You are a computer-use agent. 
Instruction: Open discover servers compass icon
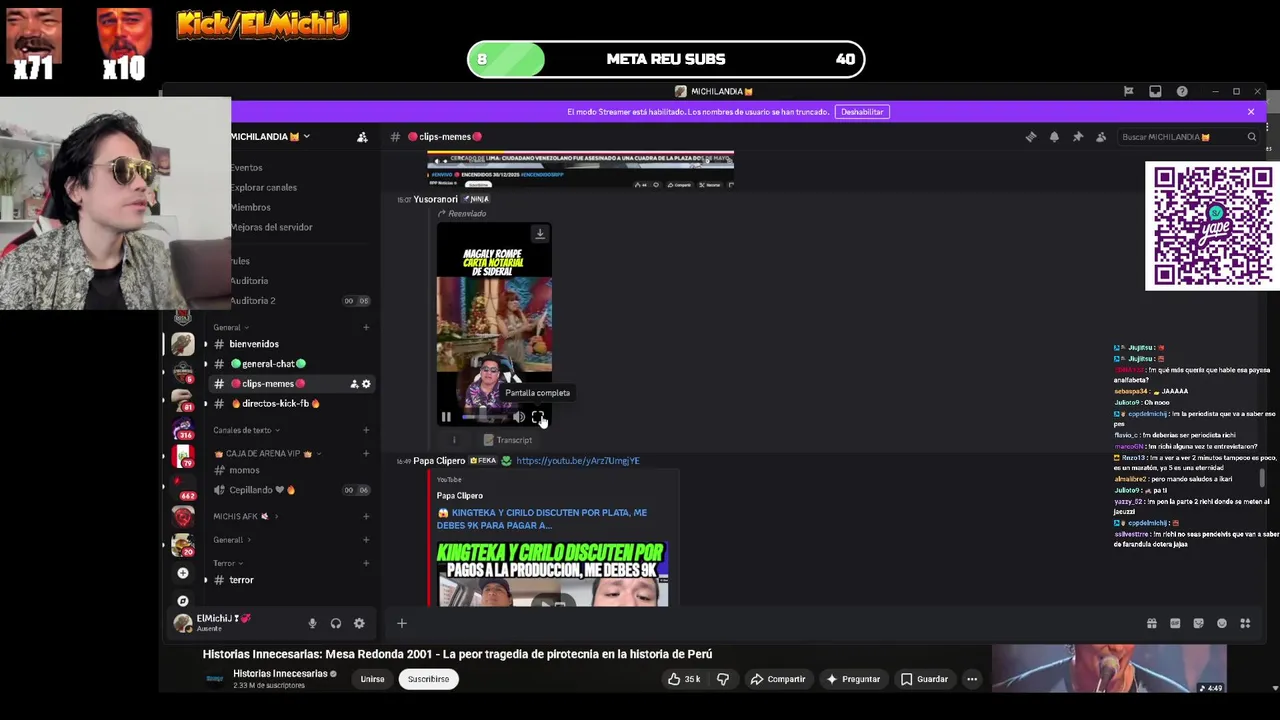183,601
